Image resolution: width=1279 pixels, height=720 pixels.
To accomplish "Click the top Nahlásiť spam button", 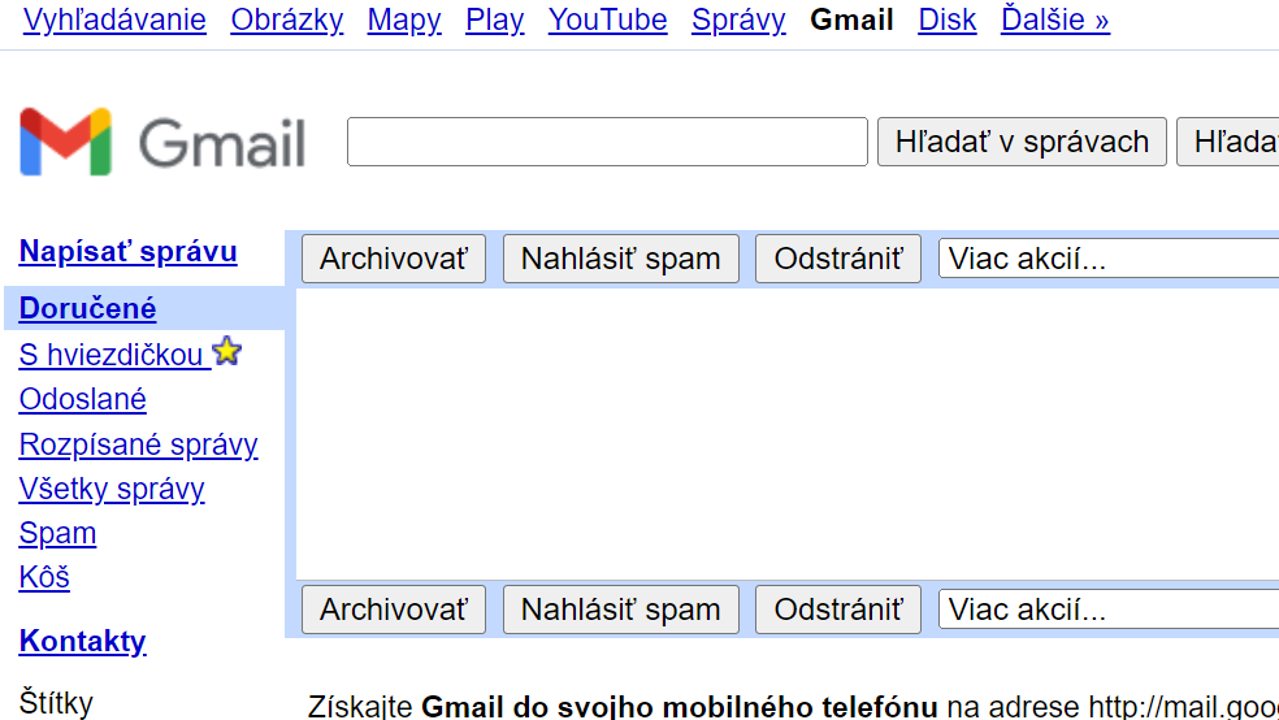I will click(x=620, y=259).
